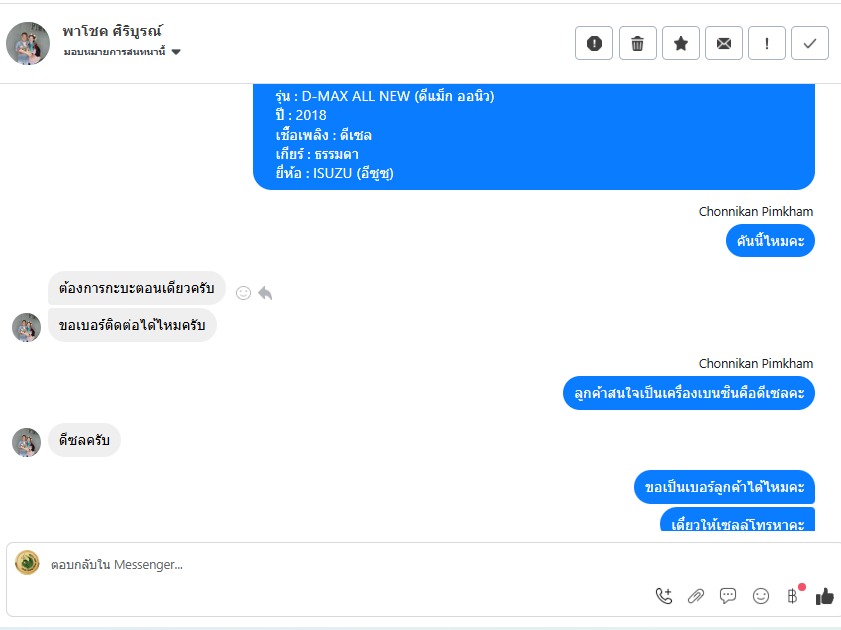This screenshot has width=841, height=630.
Task: Mark conversation unread with envelope icon
Action: click(724, 43)
